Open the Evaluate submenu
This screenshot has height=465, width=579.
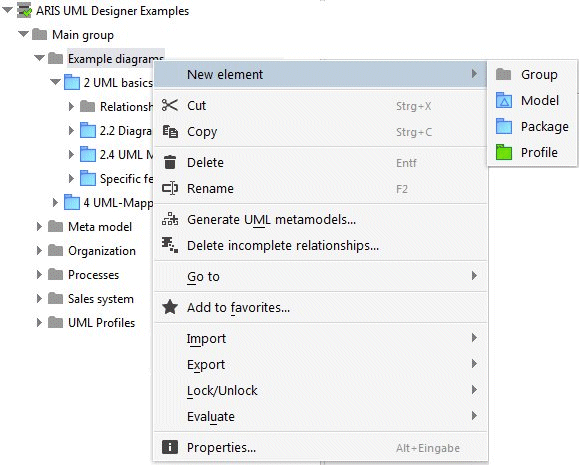click(x=320, y=416)
